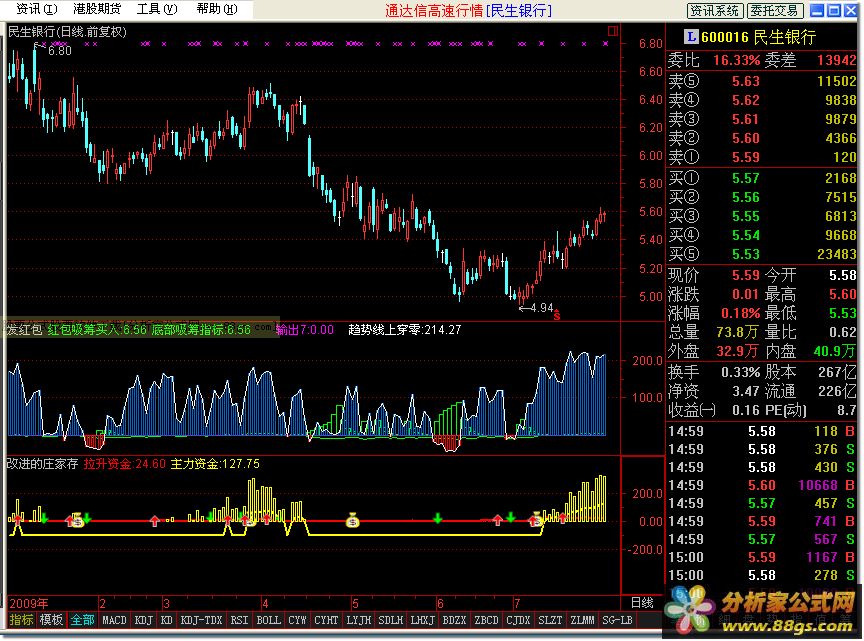Click the red up arrow near month 3
The width and height of the screenshot is (864, 641).
(x=154, y=520)
